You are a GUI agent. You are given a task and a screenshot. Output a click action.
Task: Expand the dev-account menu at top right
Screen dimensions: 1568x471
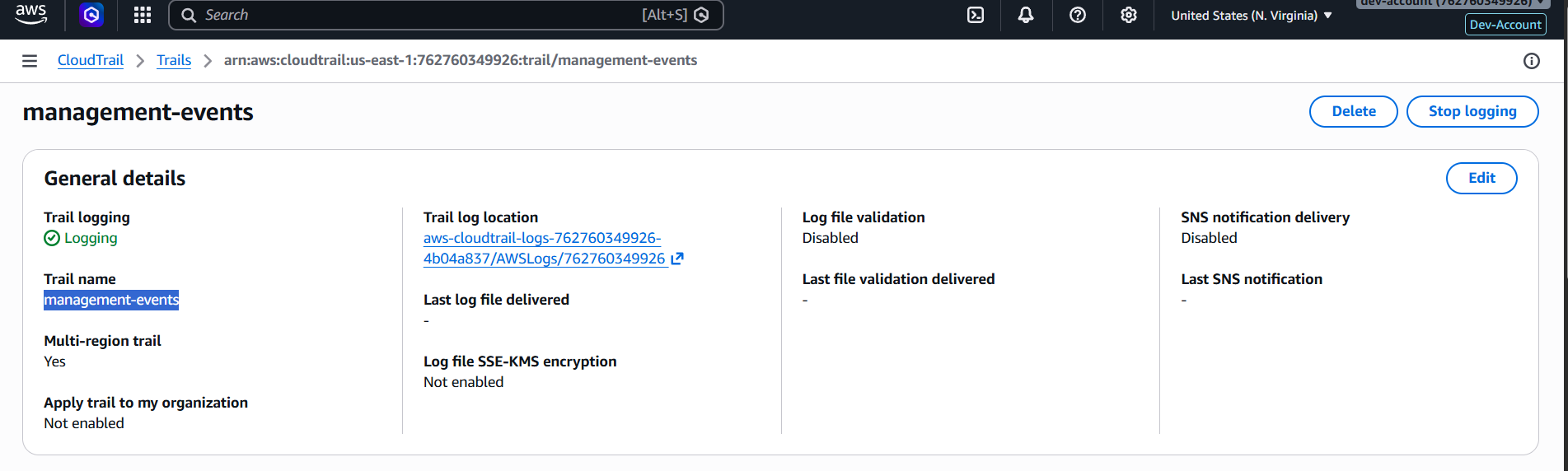(1453, 3)
